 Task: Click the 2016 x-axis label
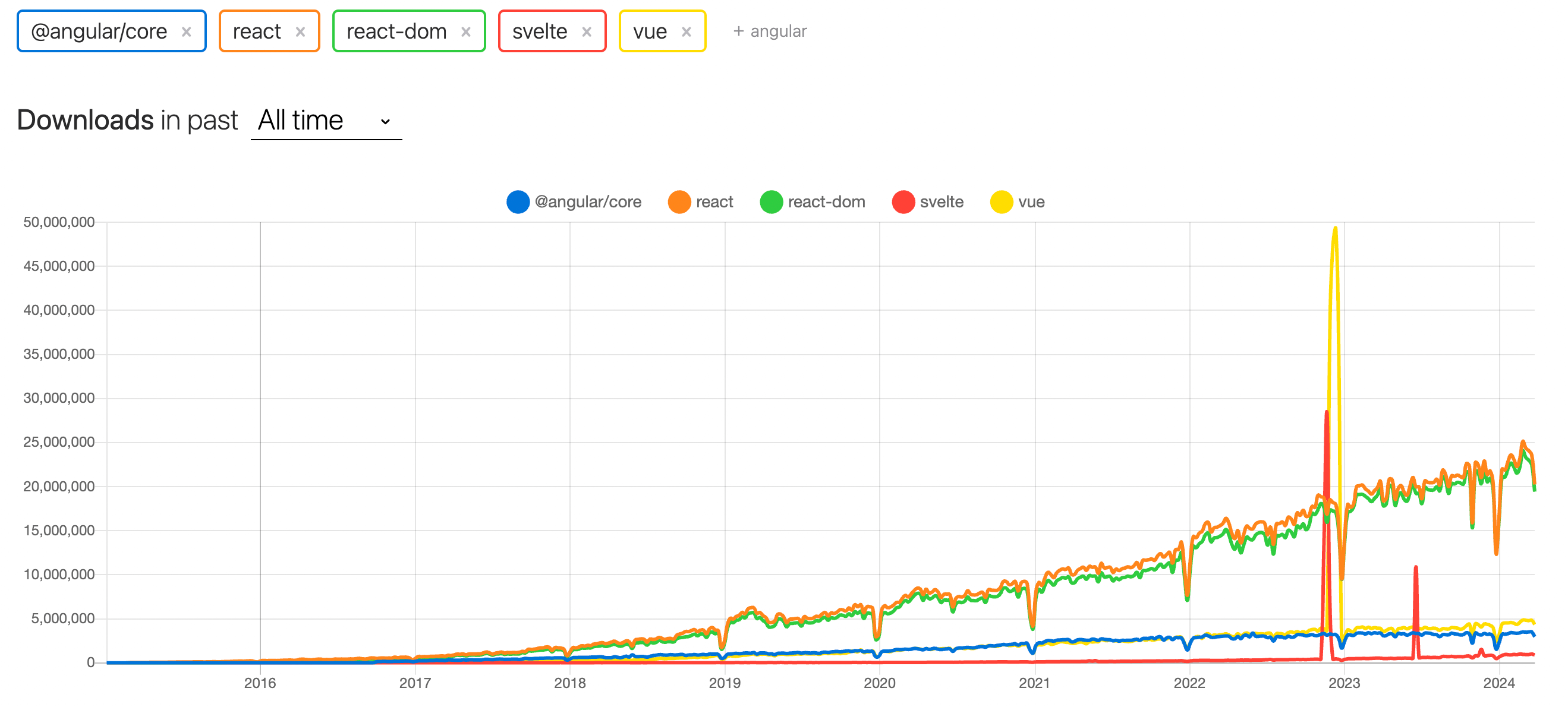tap(260, 683)
